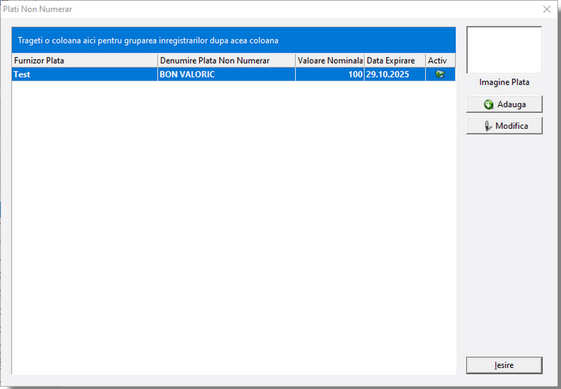
Task: Click the green active icon in Test row
Action: 440,74
